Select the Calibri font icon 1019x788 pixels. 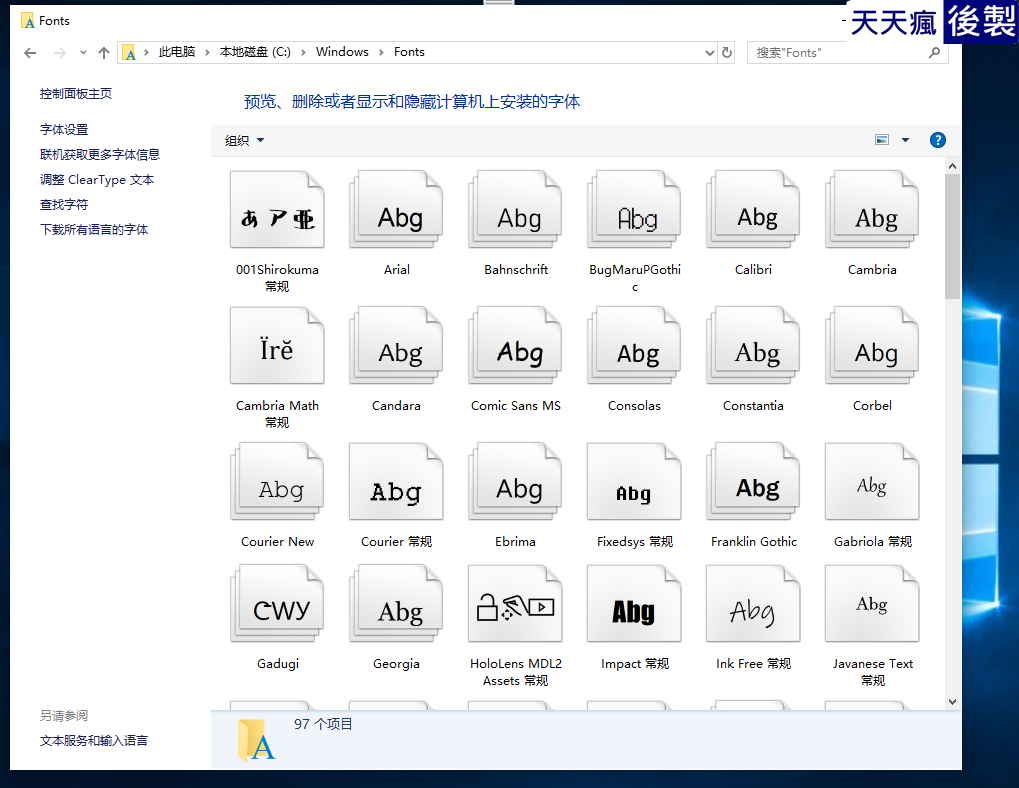tap(753, 209)
